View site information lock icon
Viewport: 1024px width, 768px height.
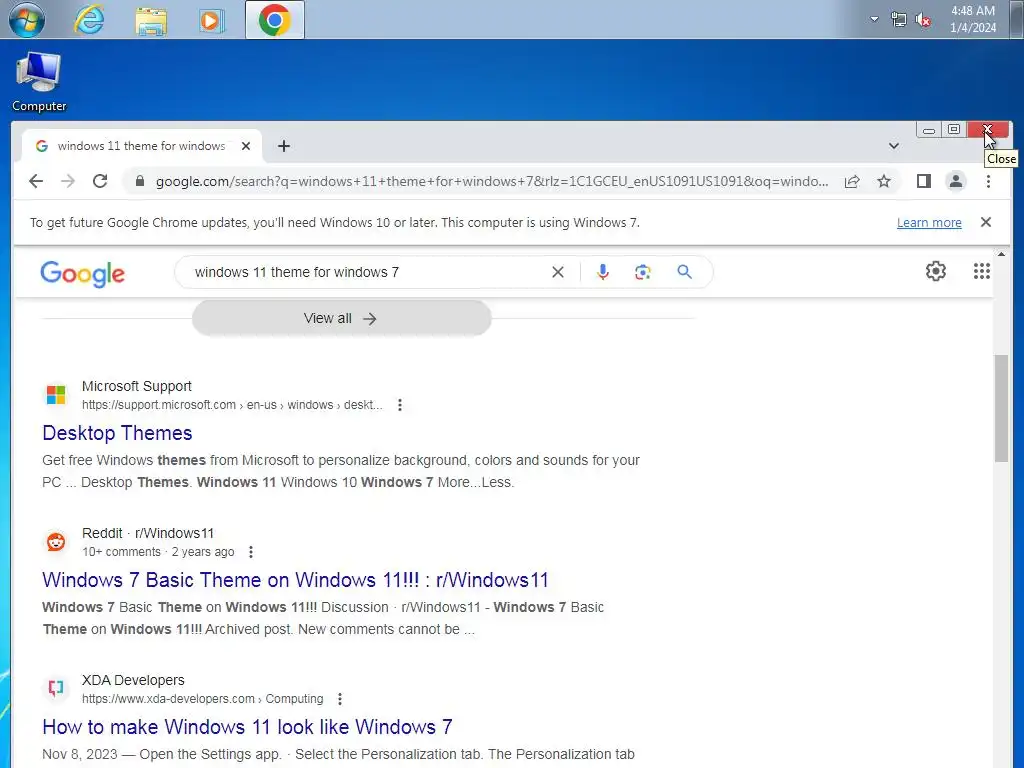tap(139, 181)
